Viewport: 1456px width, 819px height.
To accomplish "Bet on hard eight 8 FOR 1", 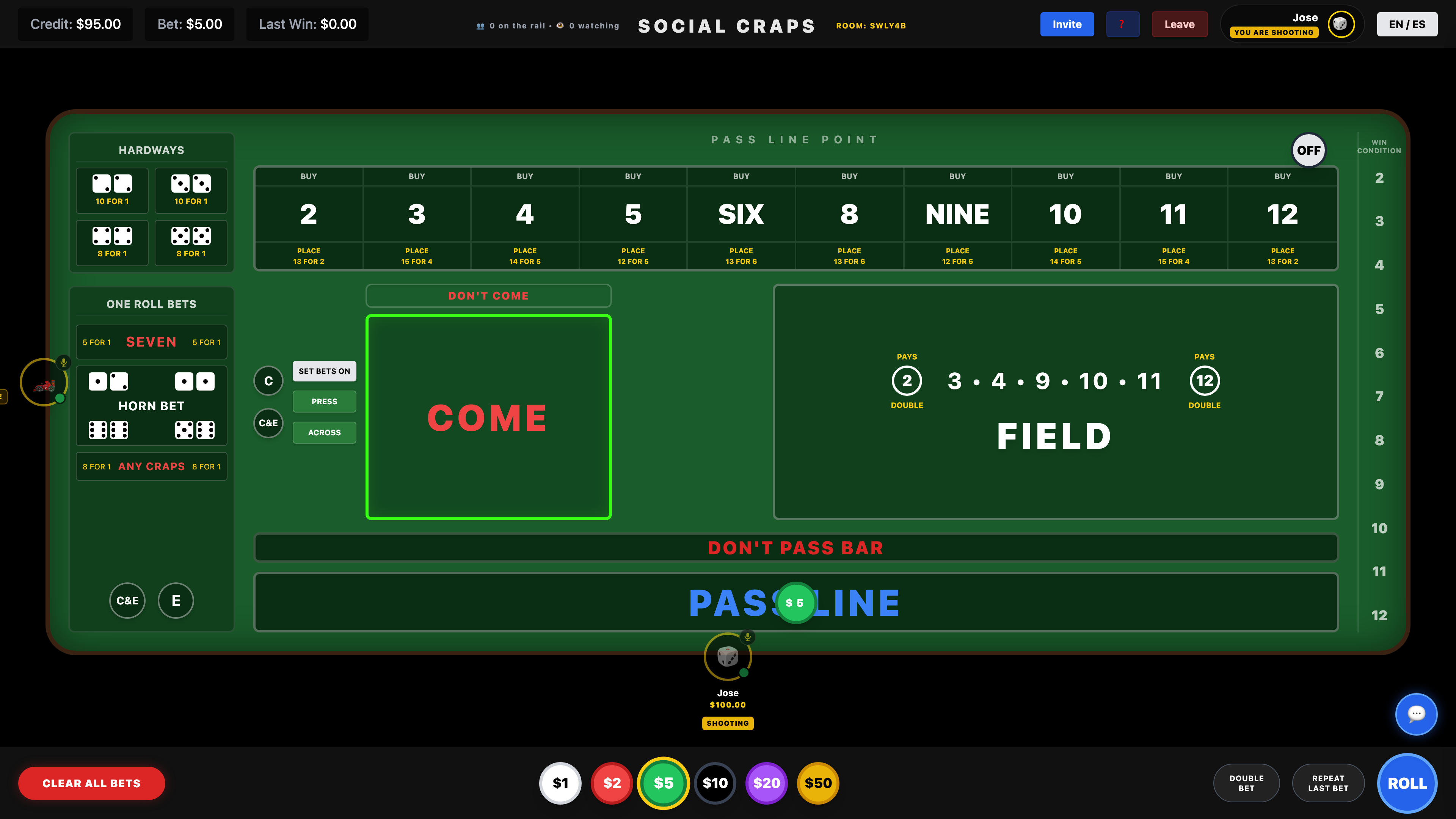I will [112, 243].
